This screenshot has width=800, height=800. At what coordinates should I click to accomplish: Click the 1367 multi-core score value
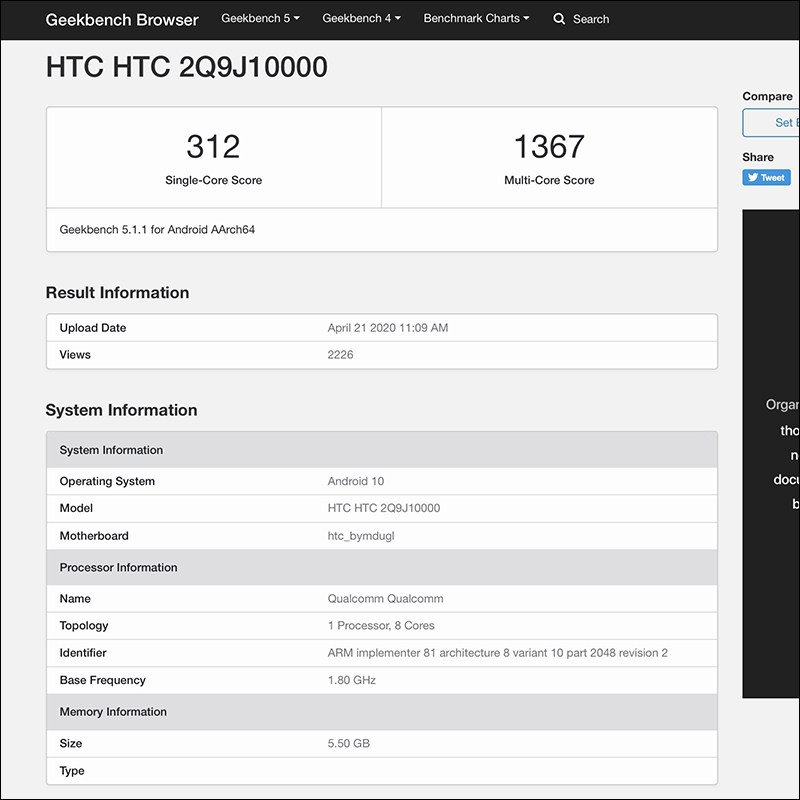pos(549,147)
